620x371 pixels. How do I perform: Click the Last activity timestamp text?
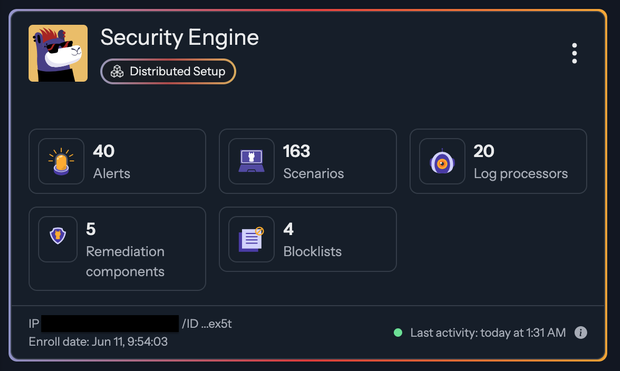(488, 333)
